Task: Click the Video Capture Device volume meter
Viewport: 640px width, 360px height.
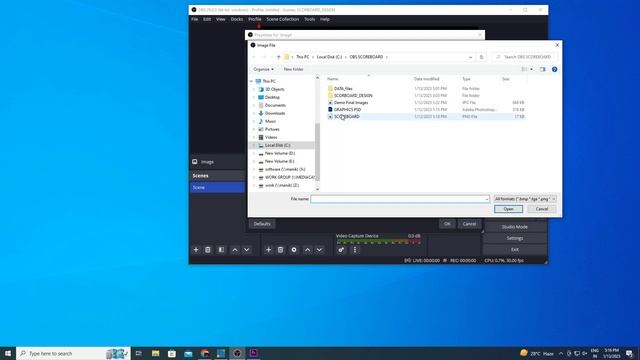Action: pyautogui.click(x=378, y=242)
